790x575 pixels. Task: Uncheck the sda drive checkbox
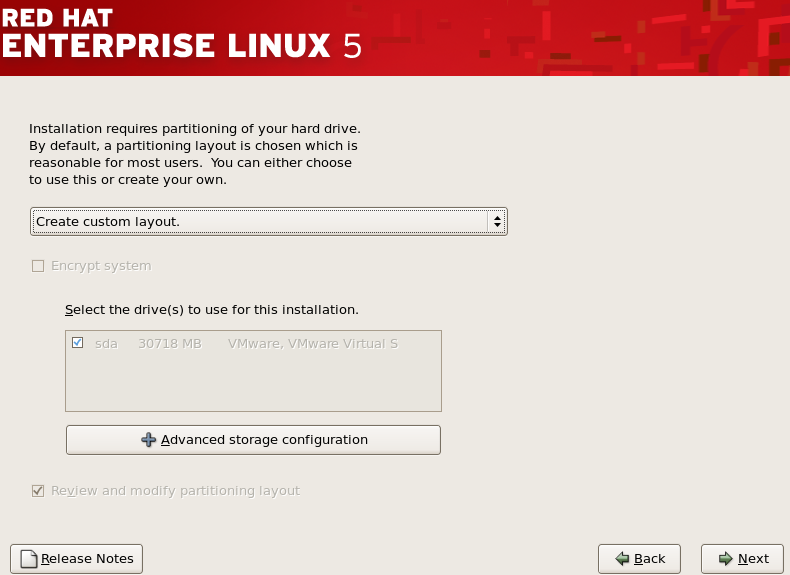(x=78, y=343)
